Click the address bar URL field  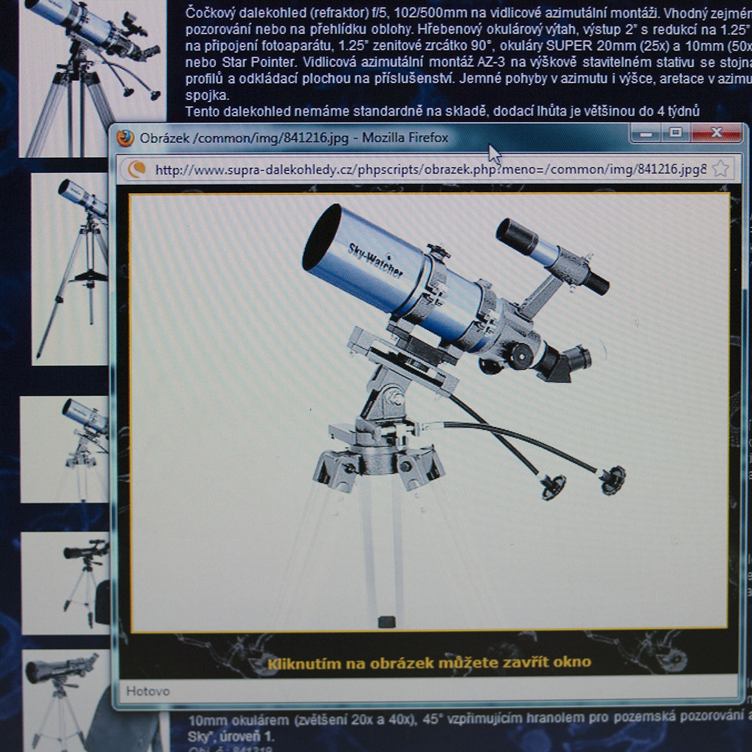427,169
